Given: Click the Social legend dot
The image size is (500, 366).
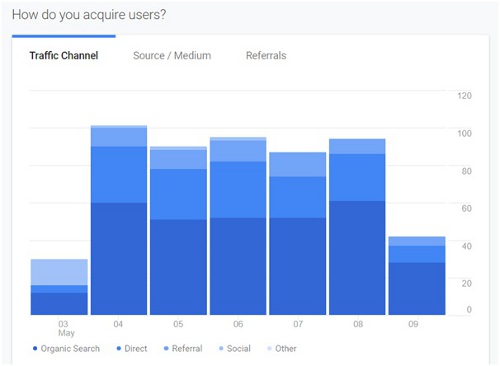Looking at the screenshot, I should pyautogui.click(x=221, y=348).
